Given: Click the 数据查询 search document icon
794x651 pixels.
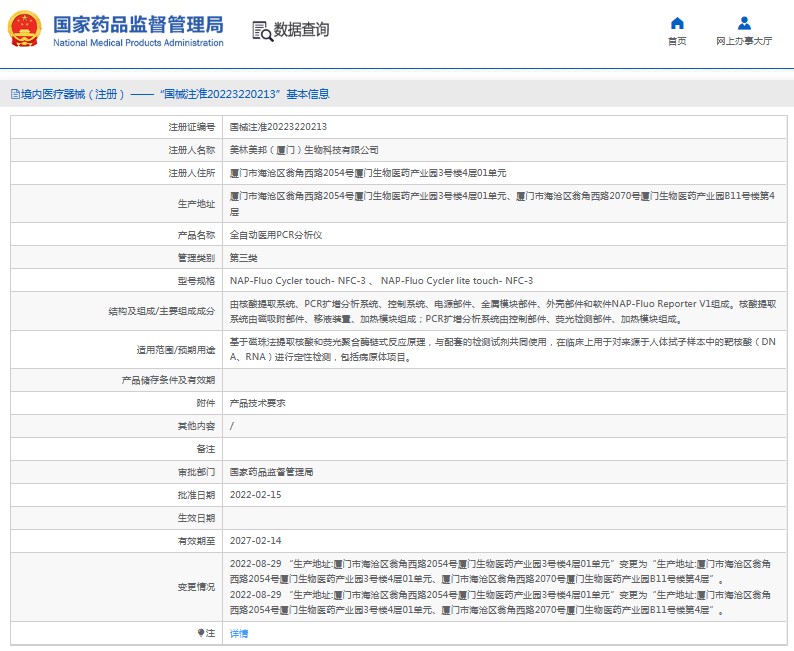Looking at the screenshot, I should click(262, 30).
